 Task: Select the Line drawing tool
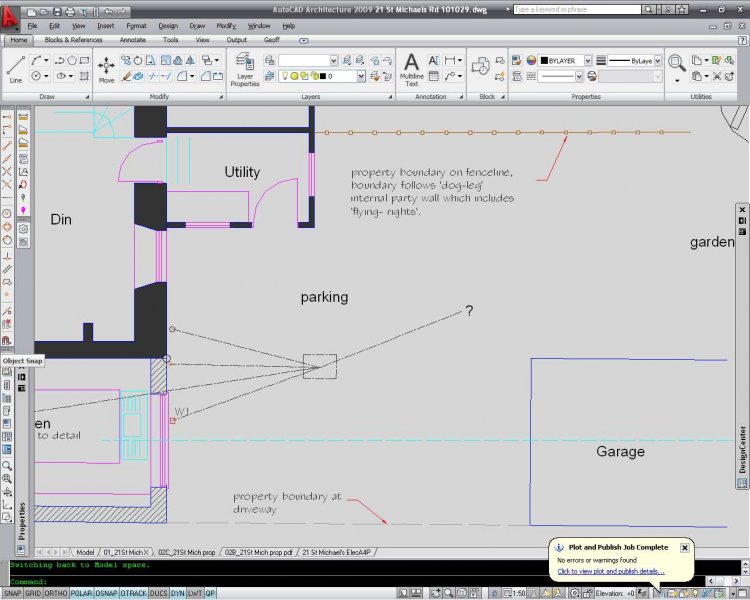pos(16,67)
